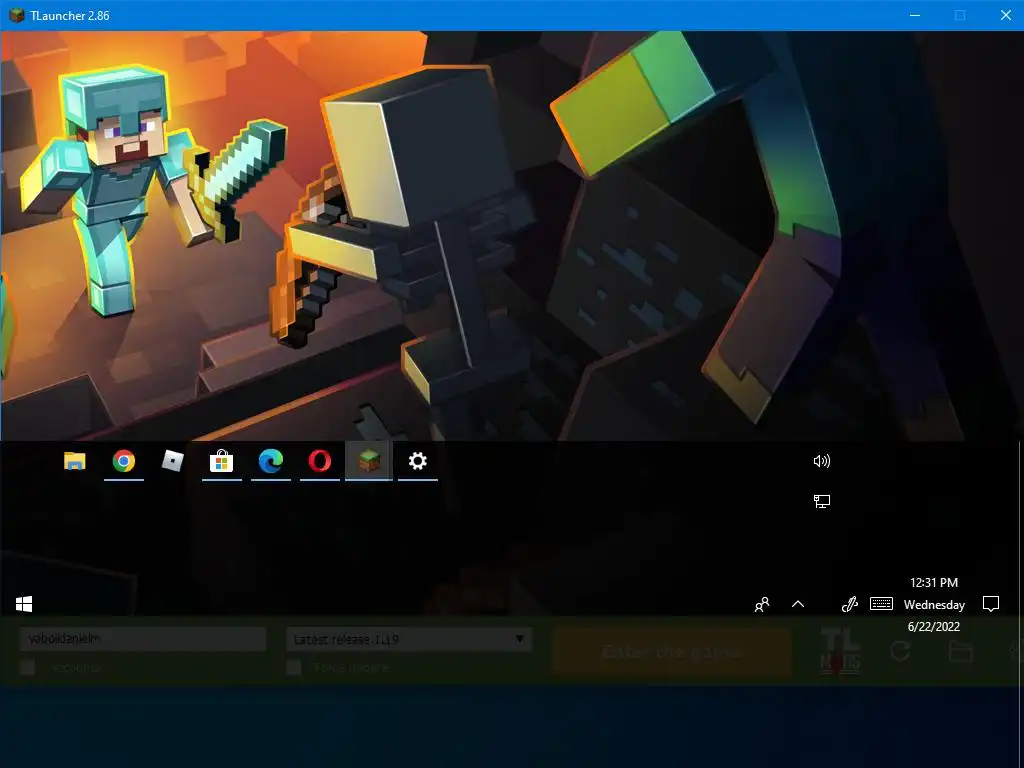Minimize the TLauncher window

pos(915,15)
